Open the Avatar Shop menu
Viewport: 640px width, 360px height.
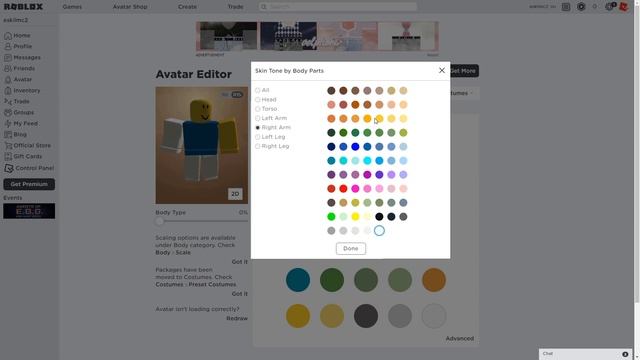point(130,7)
